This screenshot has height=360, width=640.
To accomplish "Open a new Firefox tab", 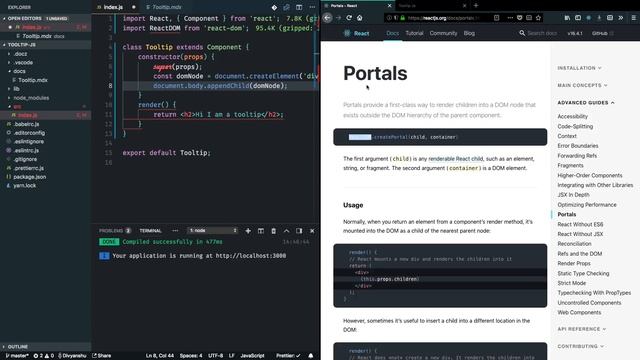I will pyautogui.click(x=476, y=6).
